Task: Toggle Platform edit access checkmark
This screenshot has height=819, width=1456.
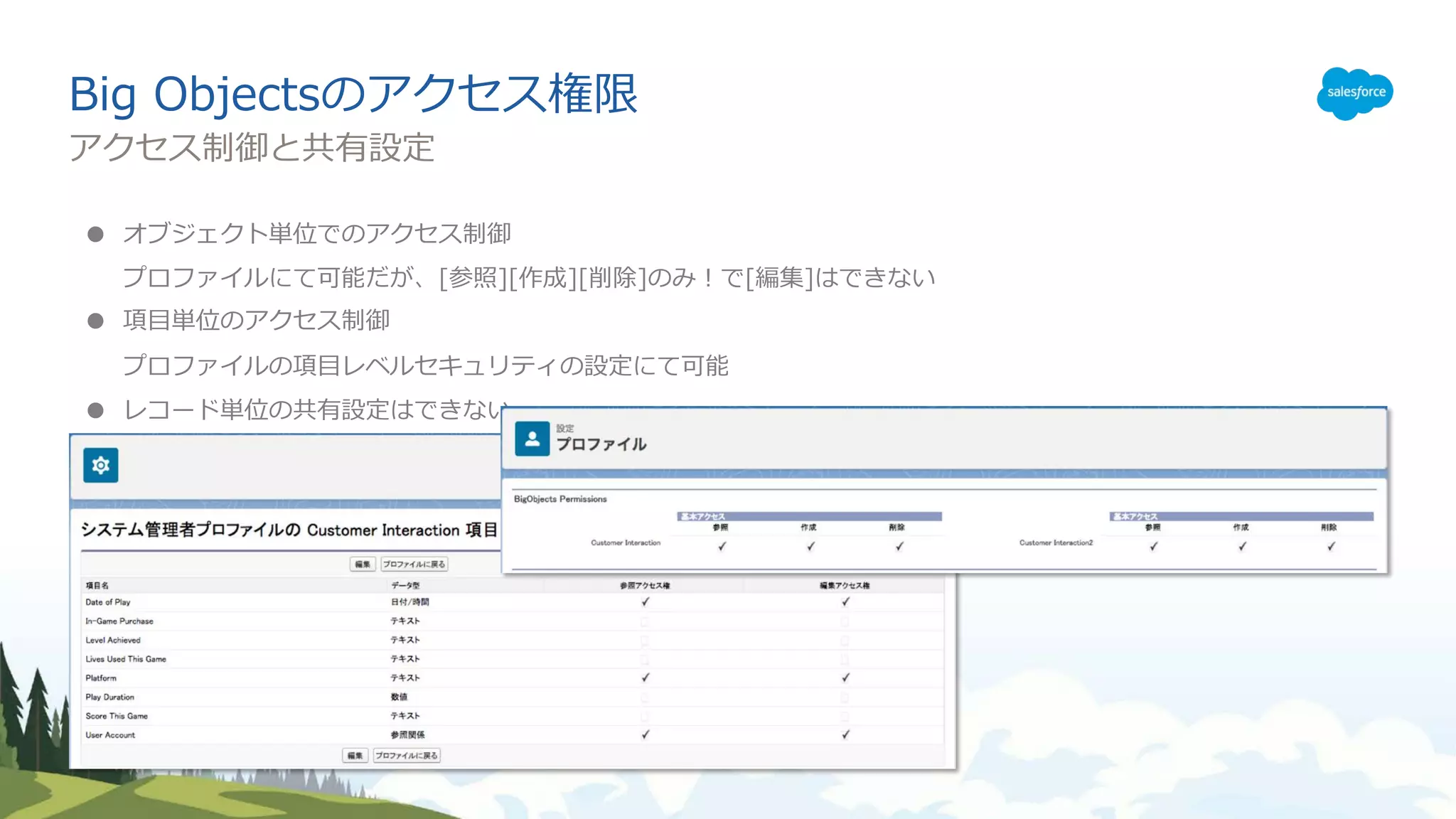Action: click(845, 678)
